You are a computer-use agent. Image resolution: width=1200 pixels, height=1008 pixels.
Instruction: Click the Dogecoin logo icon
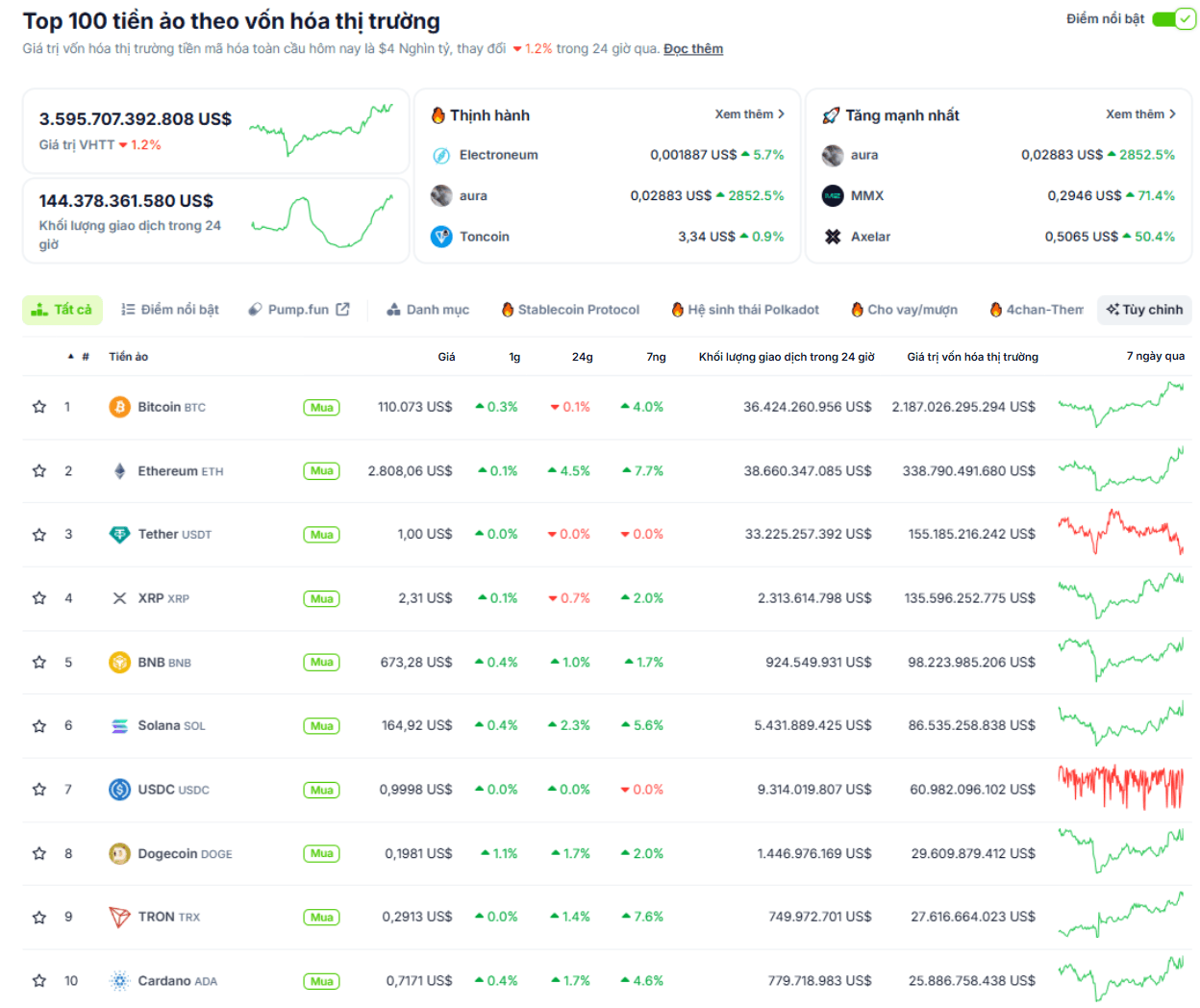point(119,853)
